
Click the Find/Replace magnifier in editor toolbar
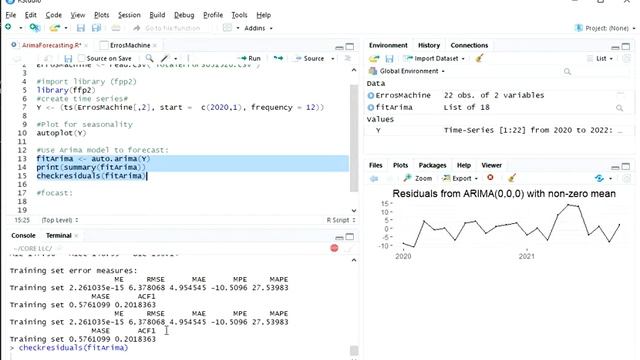tap(149, 58)
